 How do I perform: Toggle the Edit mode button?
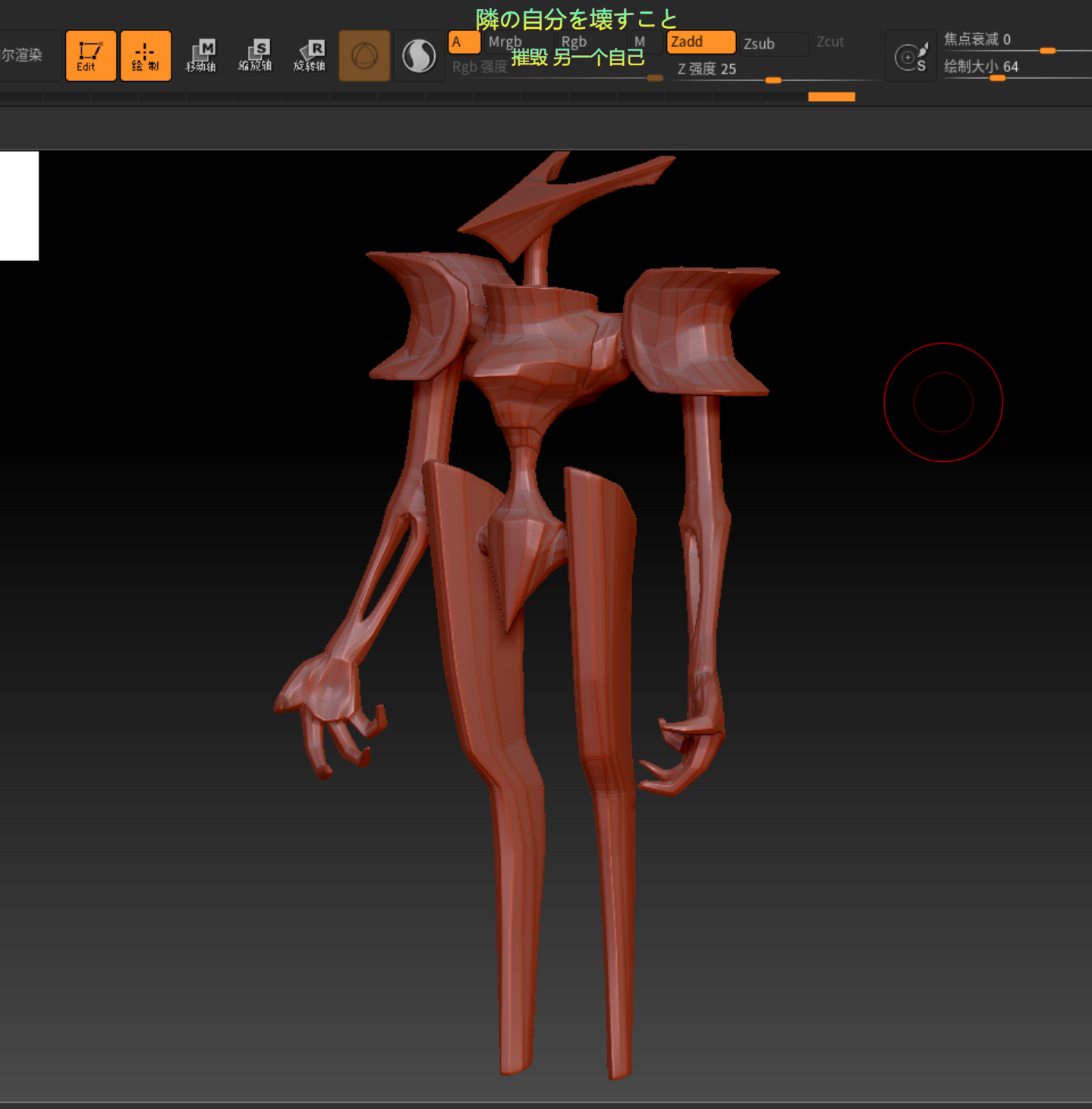(90, 56)
